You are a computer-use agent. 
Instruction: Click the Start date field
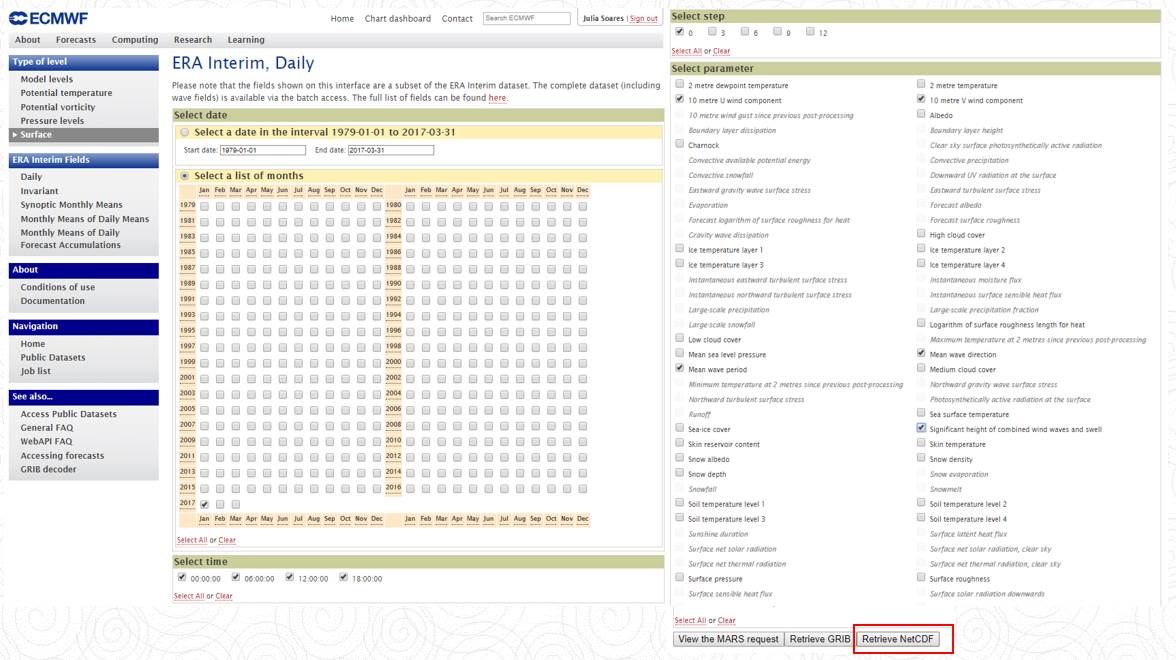click(x=262, y=150)
